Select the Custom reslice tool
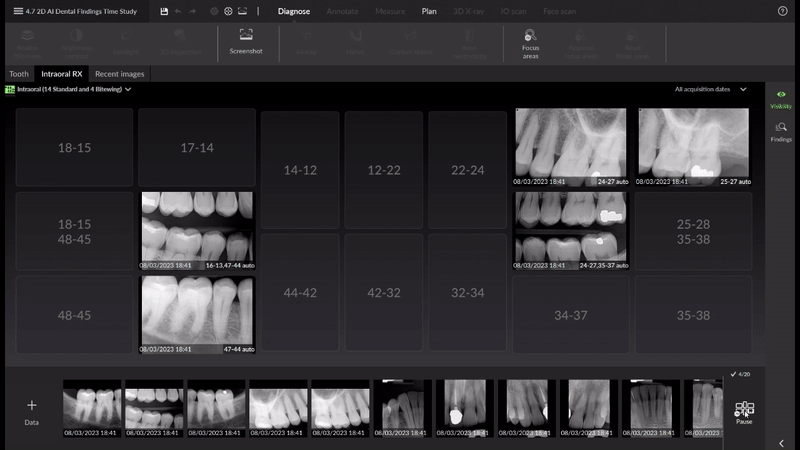 411,43
